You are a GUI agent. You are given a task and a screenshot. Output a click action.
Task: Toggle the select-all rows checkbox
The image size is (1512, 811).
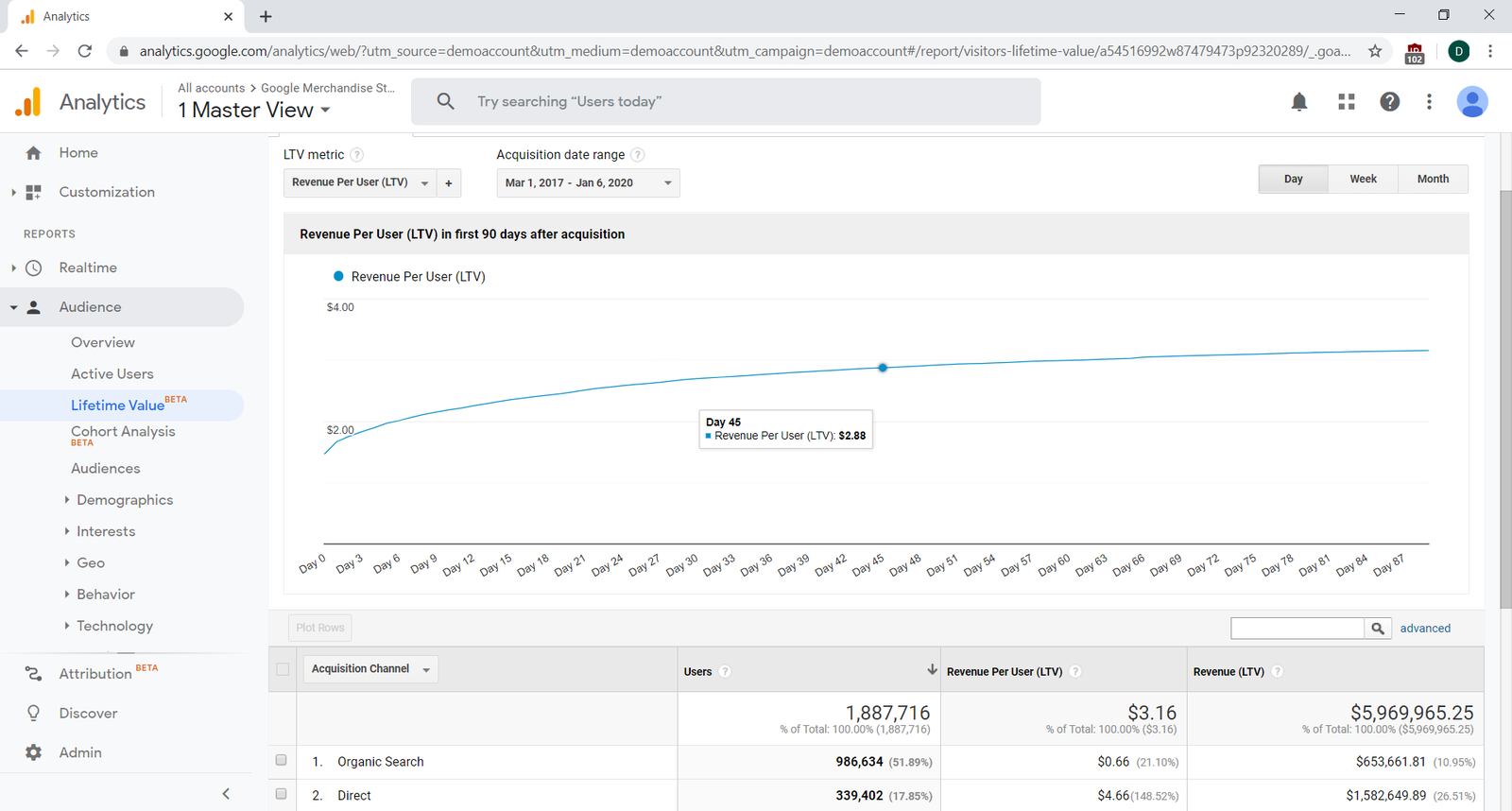pyautogui.click(x=283, y=669)
